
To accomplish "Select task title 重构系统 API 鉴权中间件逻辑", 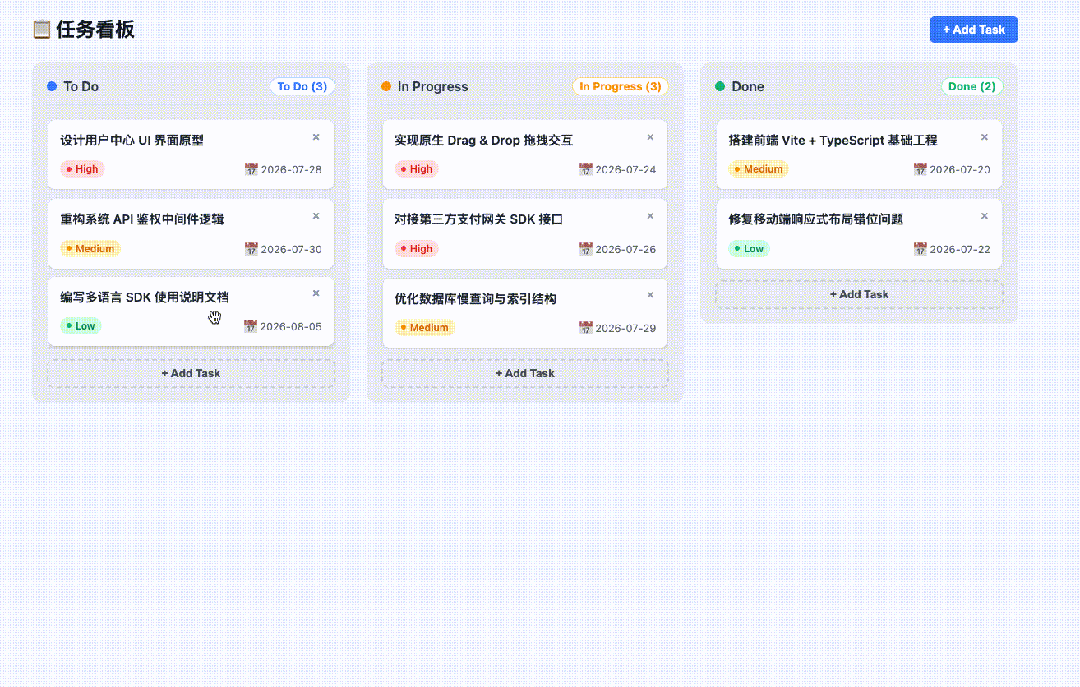I will [x=142, y=219].
